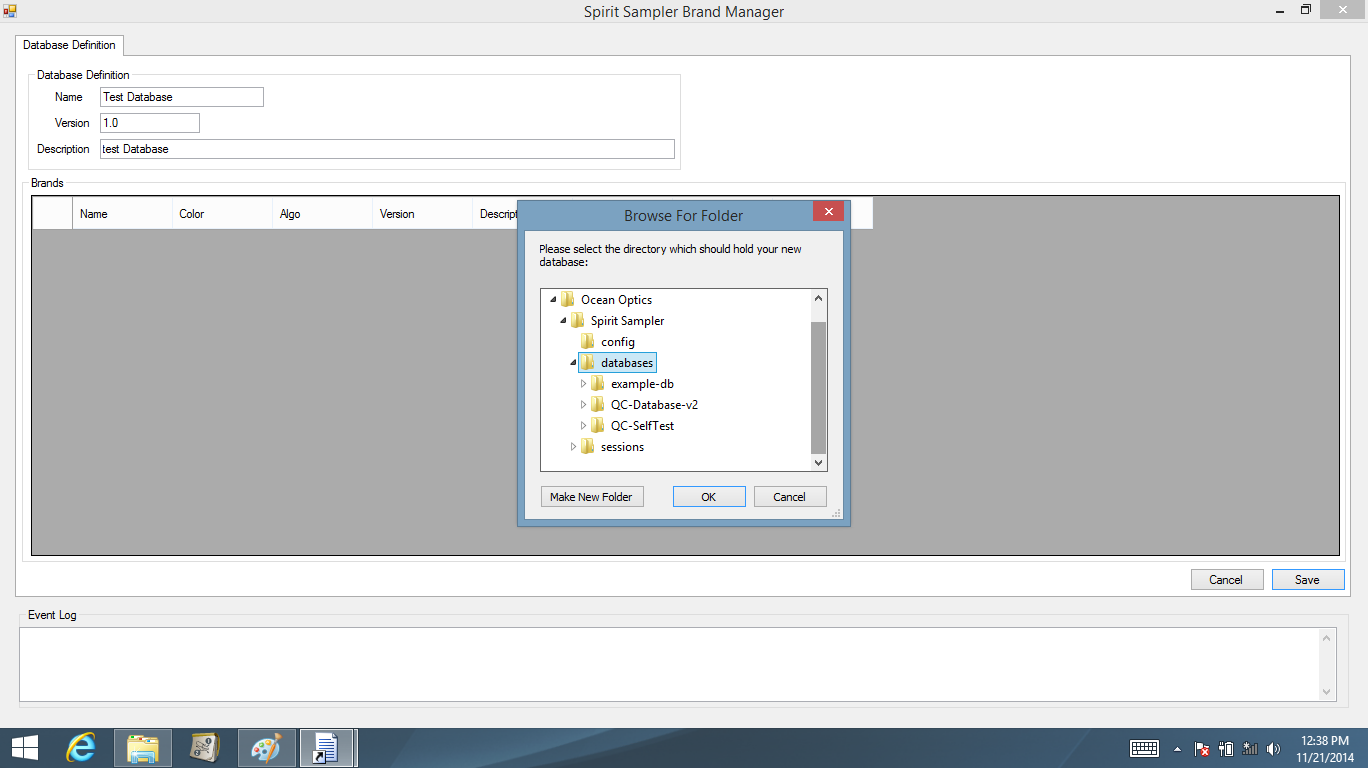Select the config folder icon

coord(588,341)
